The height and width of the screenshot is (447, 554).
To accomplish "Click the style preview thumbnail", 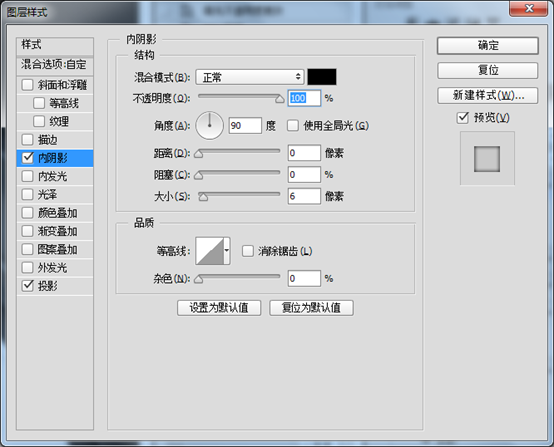I will [x=487, y=159].
